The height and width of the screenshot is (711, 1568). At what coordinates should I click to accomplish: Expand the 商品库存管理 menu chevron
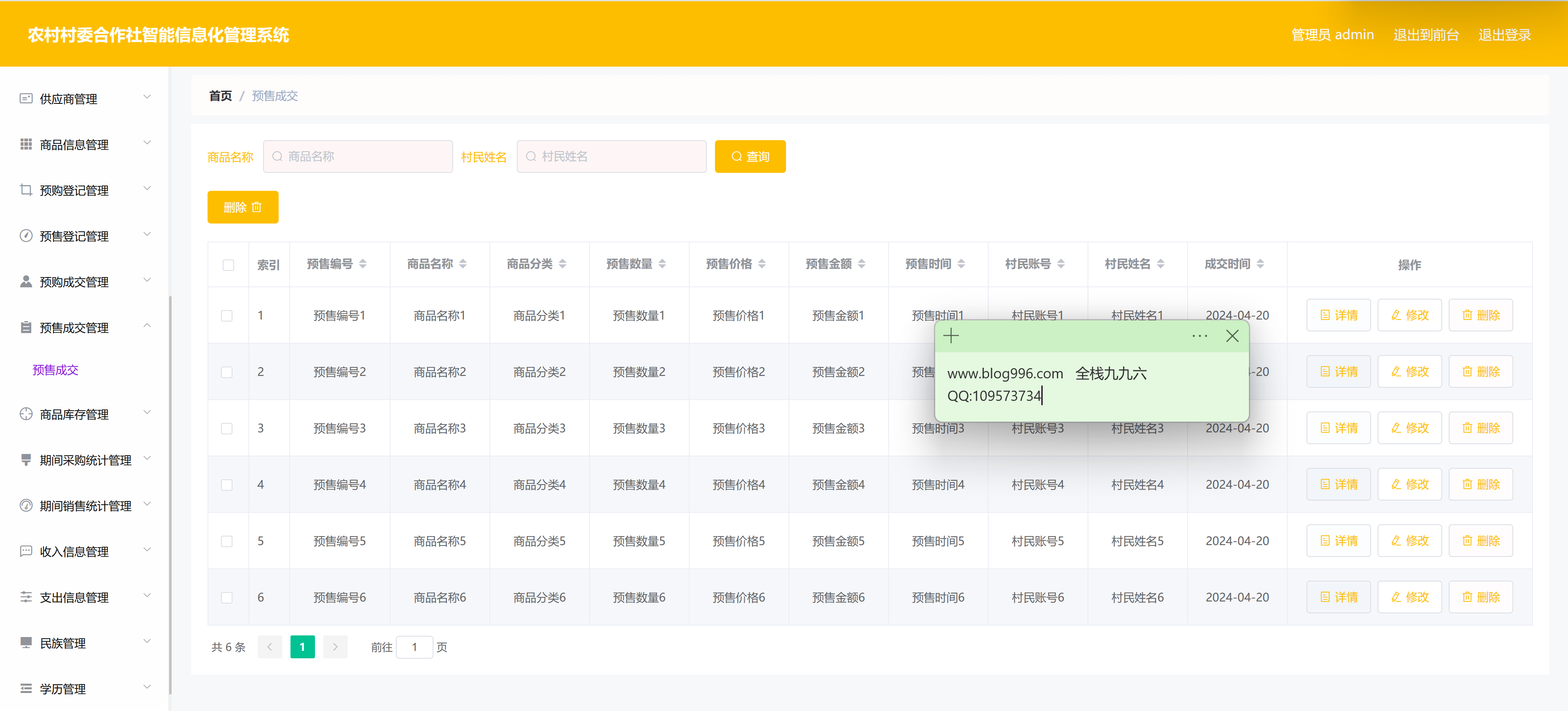pos(147,413)
